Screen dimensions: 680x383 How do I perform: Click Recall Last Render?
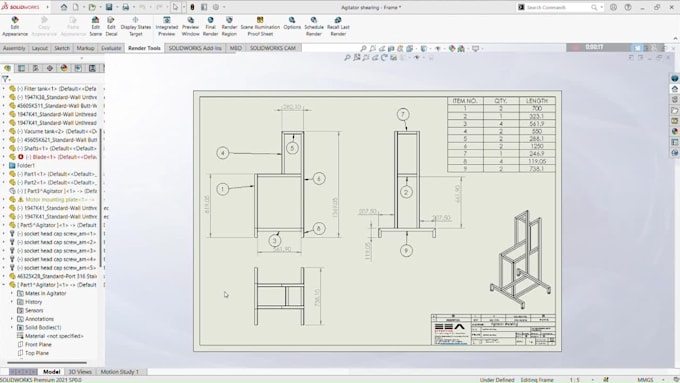[x=338, y=26]
